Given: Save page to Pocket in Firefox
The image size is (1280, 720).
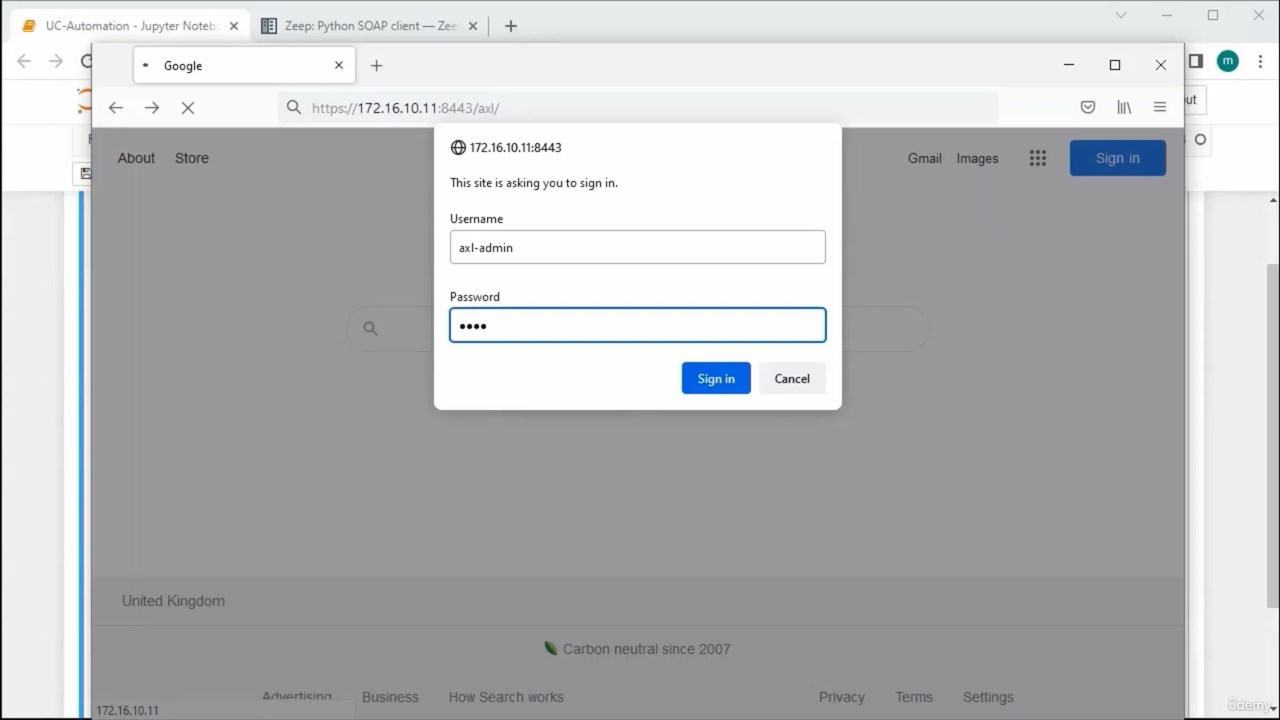Looking at the screenshot, I should click(x=1088, y=107).
